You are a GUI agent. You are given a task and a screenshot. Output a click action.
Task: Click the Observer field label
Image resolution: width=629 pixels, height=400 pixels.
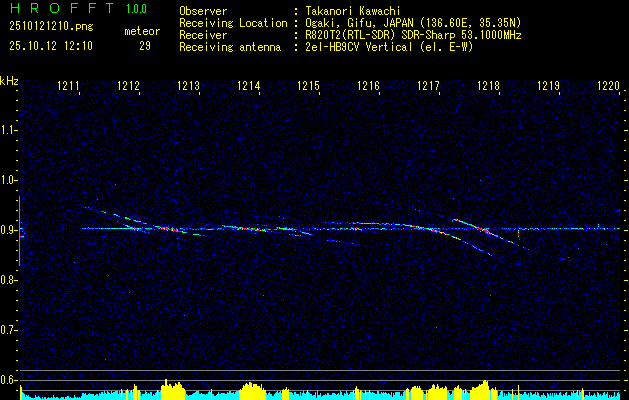coord(203,11)
